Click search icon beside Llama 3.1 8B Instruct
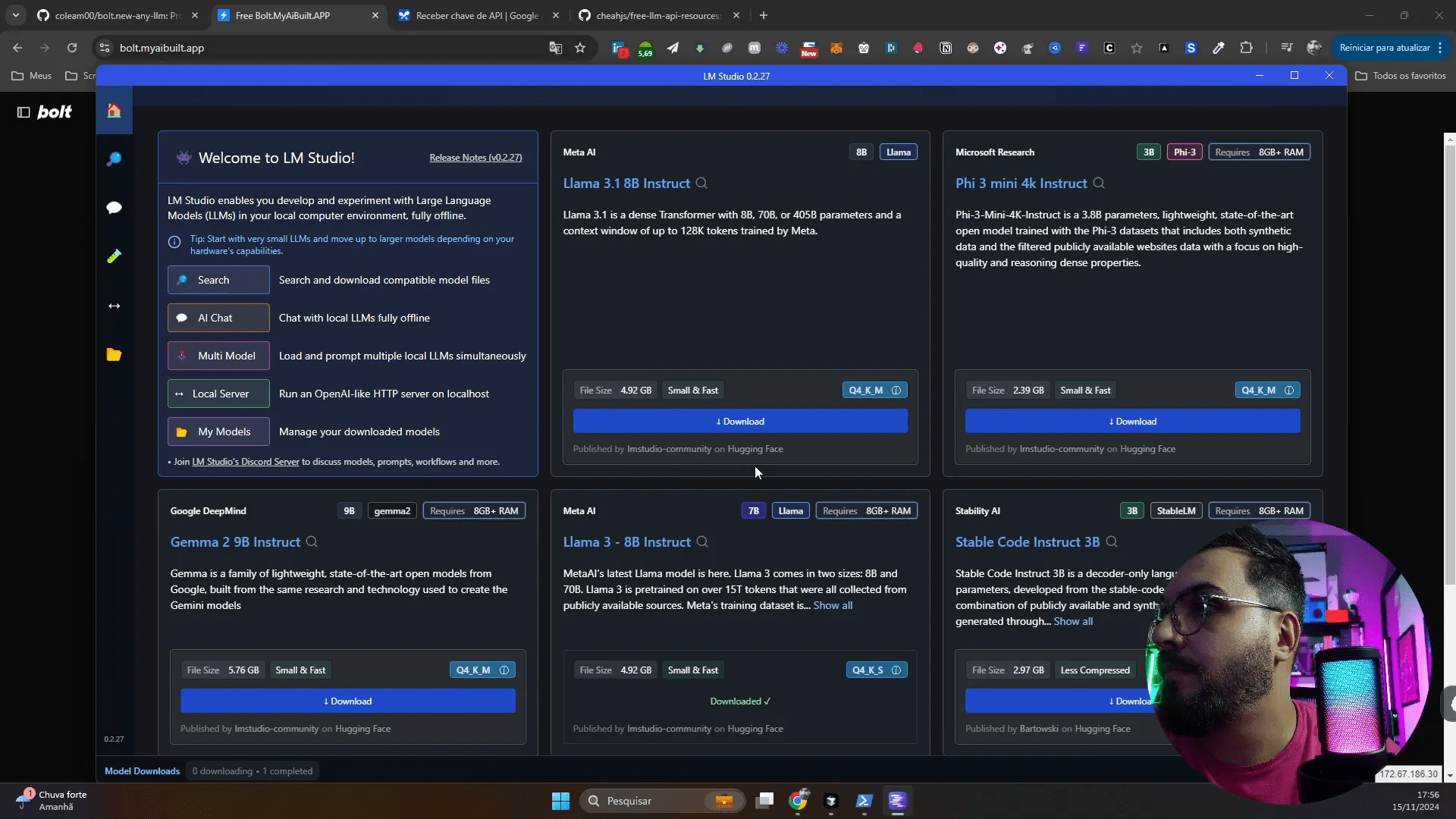 (x=701, y=184)
